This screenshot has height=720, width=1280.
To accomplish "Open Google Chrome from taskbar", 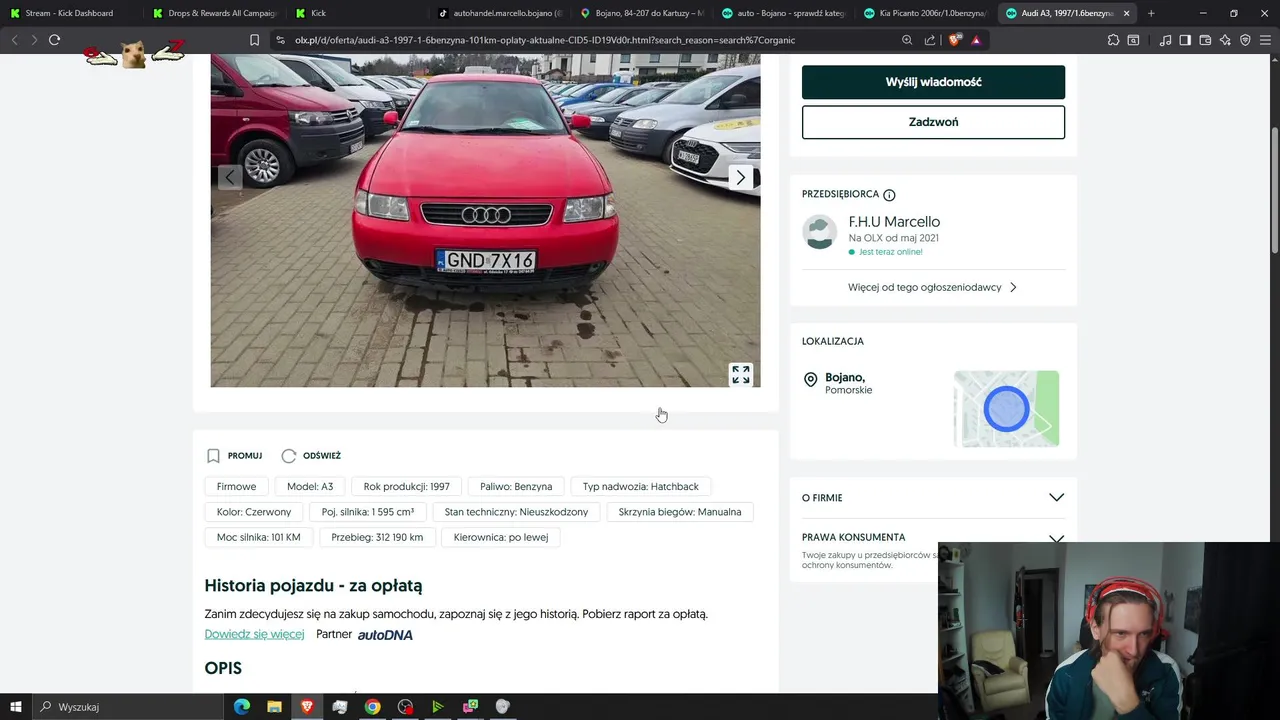I will click(x=372, y=707).
